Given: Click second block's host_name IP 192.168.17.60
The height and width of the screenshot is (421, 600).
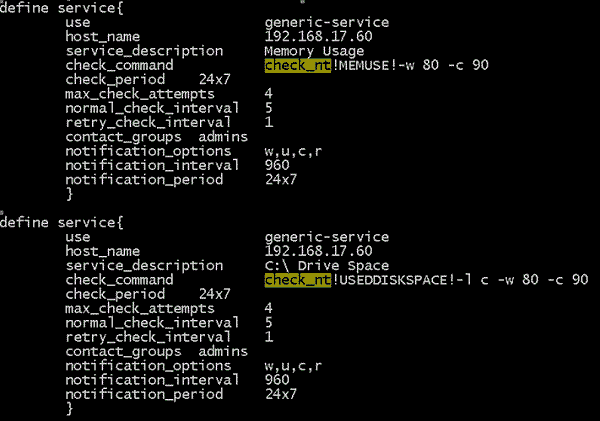Looking at the screenshot, I should (318, 251).
